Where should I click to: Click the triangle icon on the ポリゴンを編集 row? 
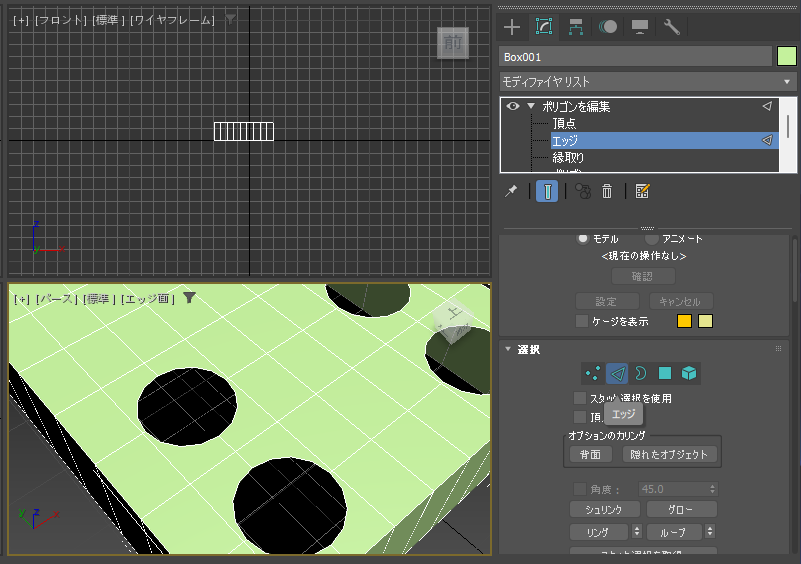pos(767,106)
